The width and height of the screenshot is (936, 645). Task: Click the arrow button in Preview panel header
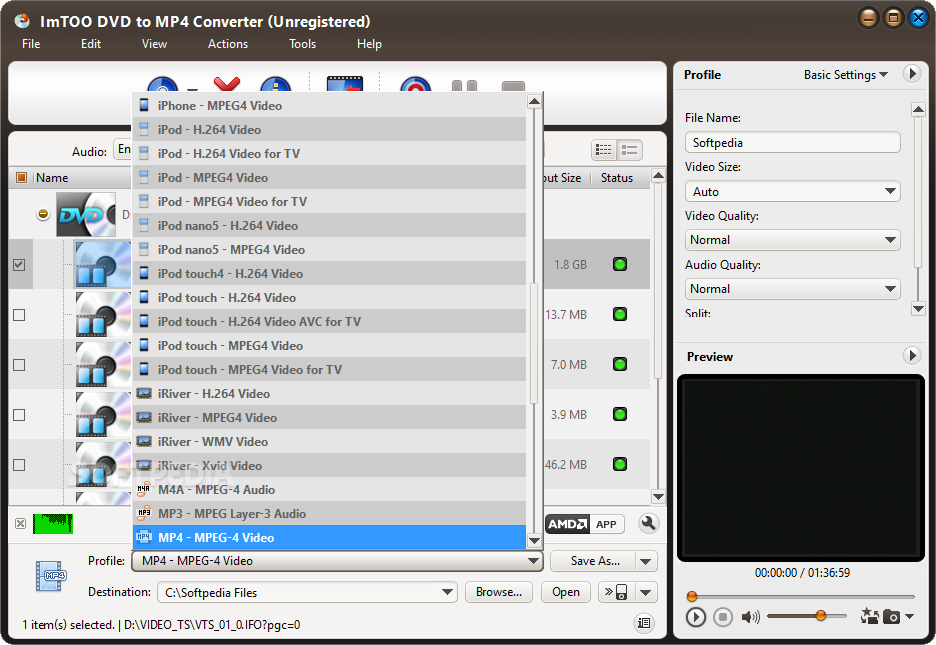tap(912, 356)
